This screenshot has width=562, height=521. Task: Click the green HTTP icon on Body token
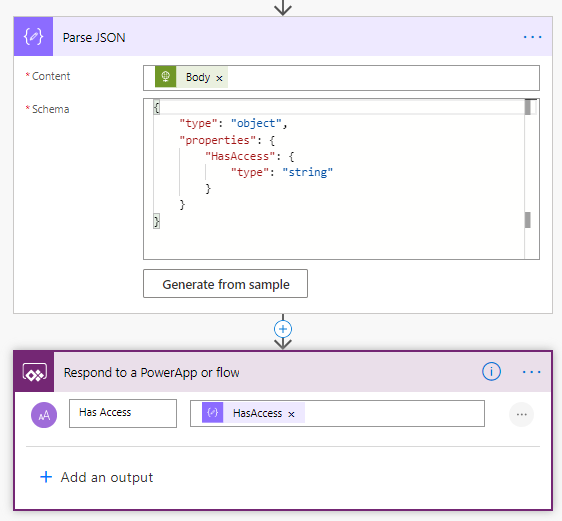tap(165, 77)
